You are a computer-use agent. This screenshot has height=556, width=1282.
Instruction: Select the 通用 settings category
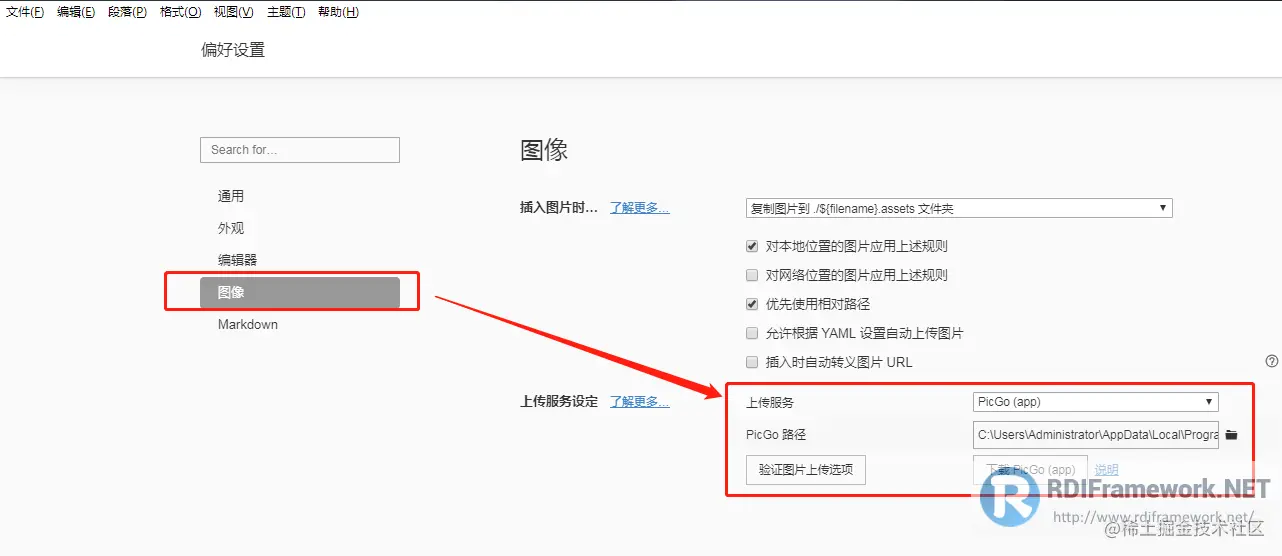point(231,196)
